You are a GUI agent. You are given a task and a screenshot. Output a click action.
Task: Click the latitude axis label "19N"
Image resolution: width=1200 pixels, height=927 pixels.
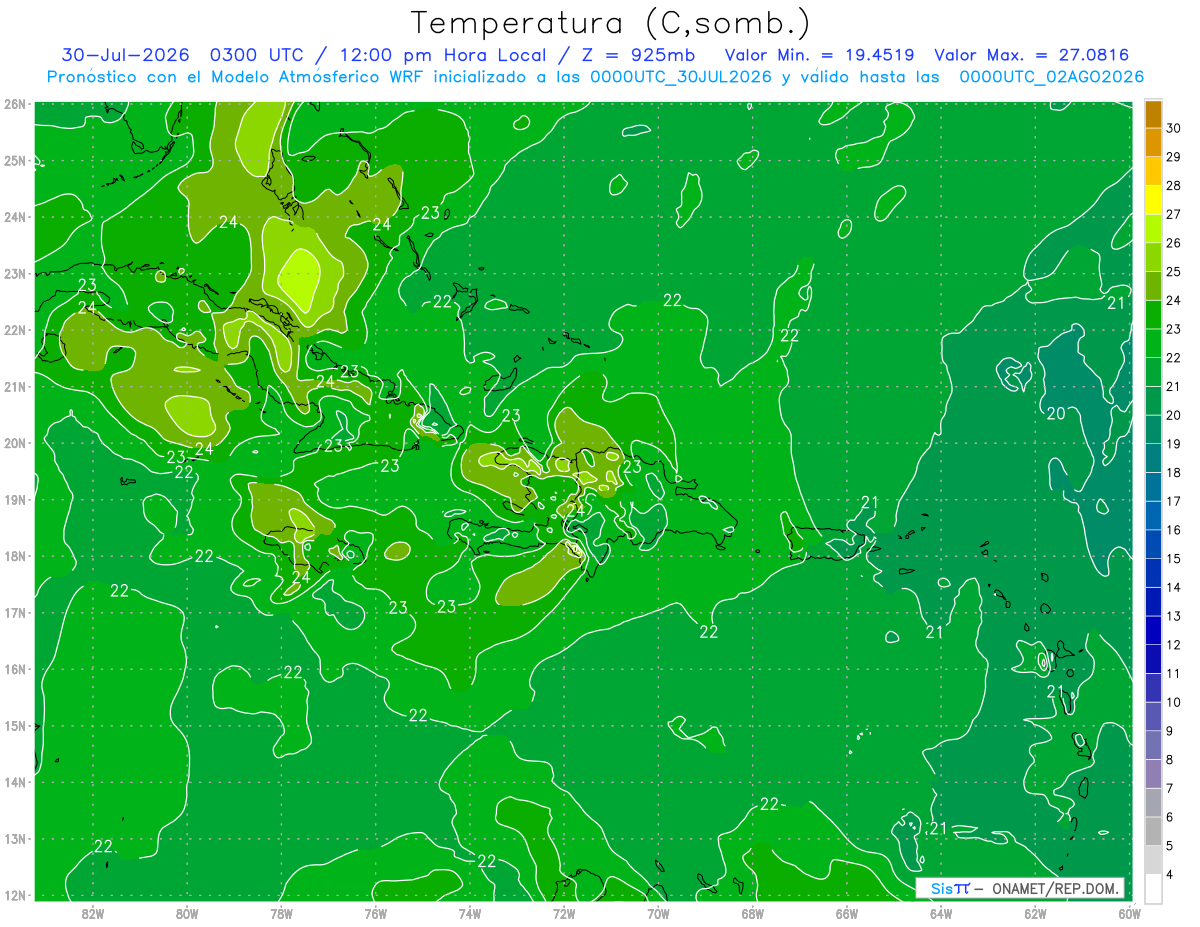coord(15,499)
